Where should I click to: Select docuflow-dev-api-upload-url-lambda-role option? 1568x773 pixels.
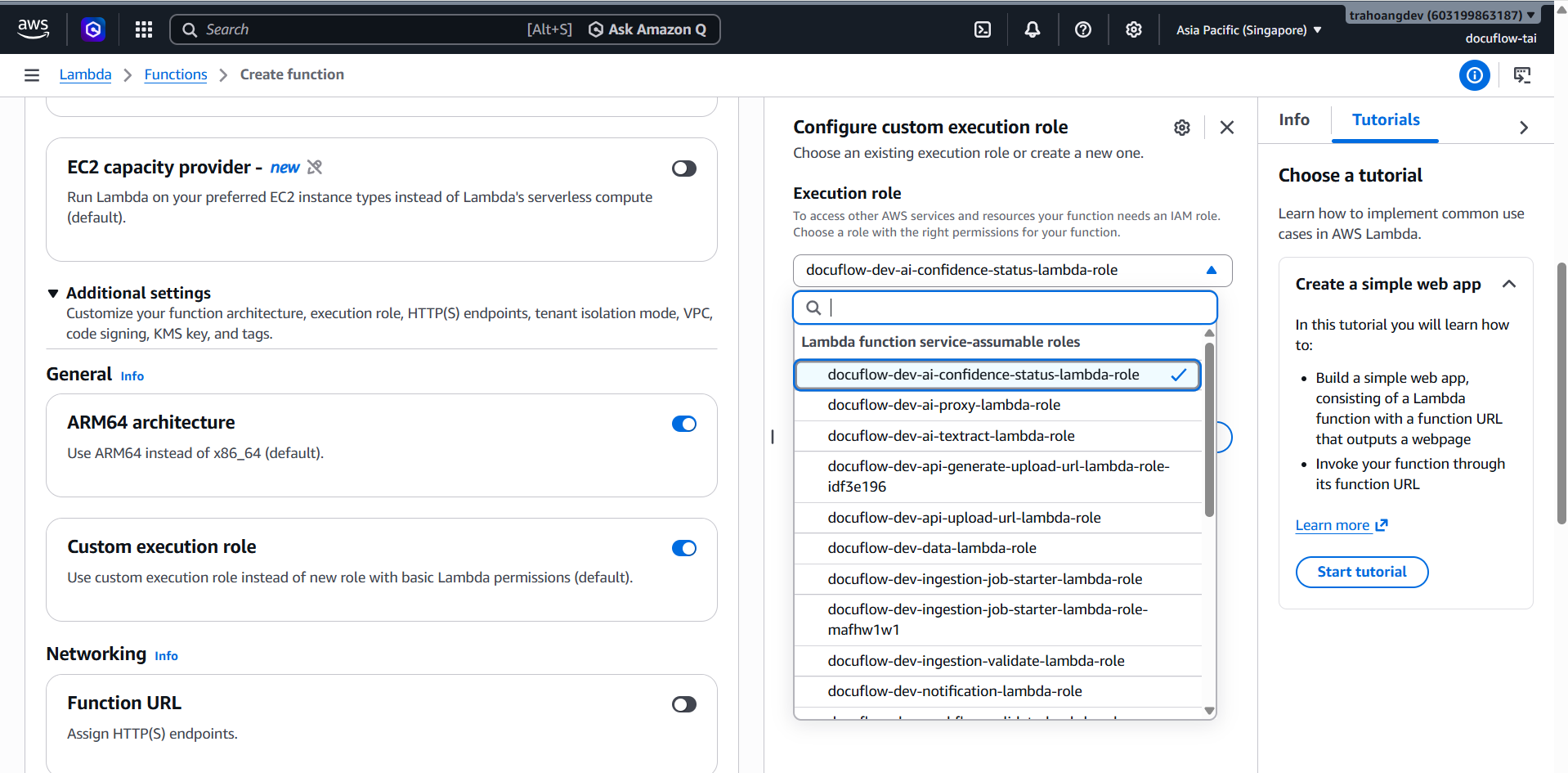point(997,518)
